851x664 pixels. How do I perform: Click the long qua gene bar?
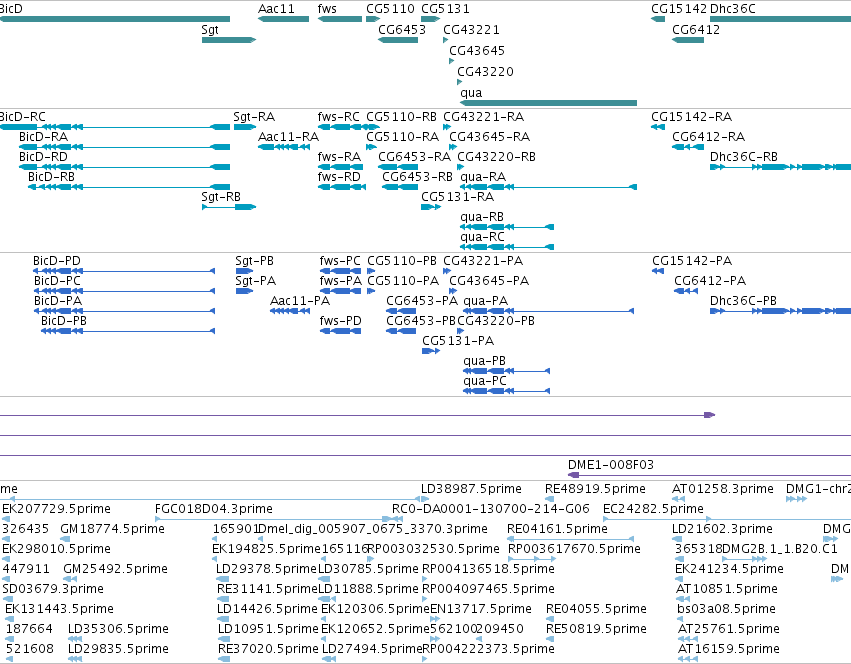click(x=548, y=103)
